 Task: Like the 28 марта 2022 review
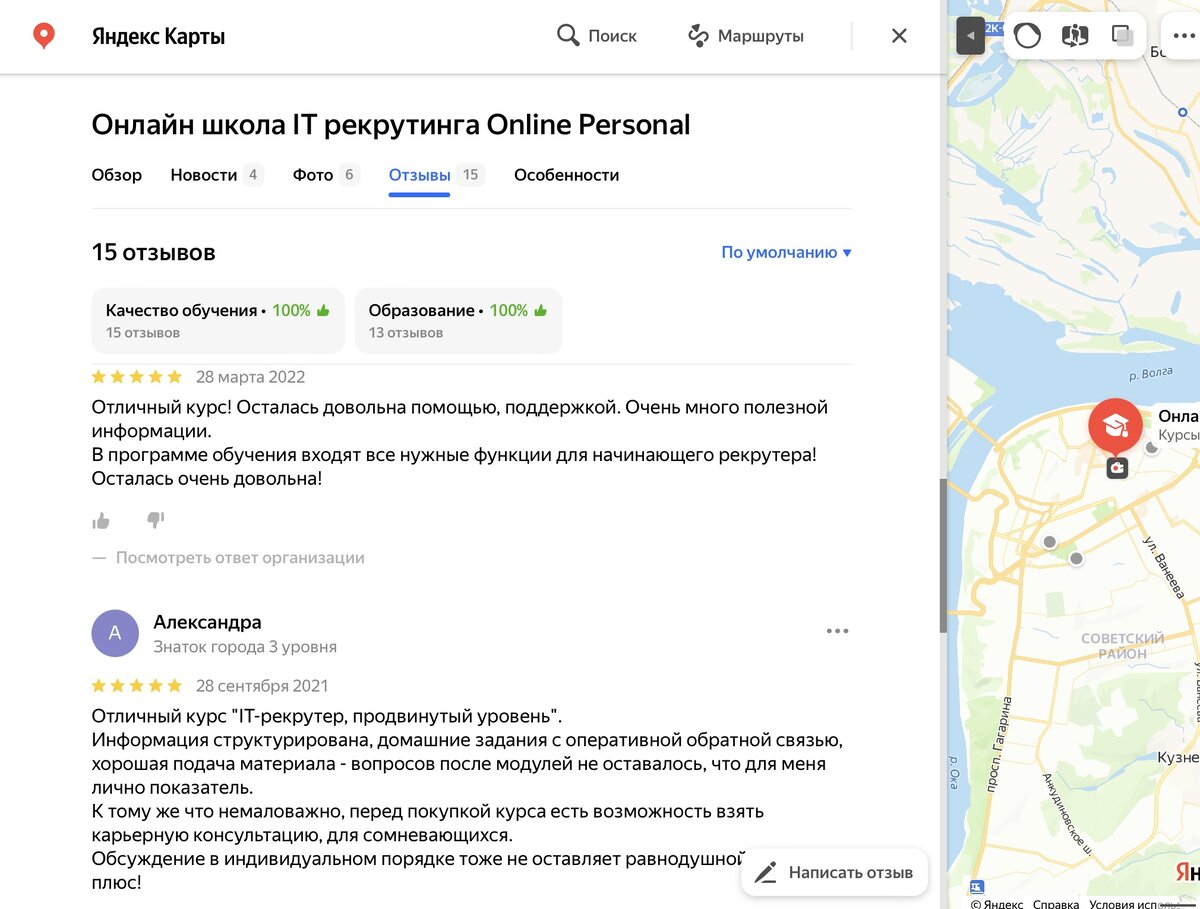click(x=101, y=520)
